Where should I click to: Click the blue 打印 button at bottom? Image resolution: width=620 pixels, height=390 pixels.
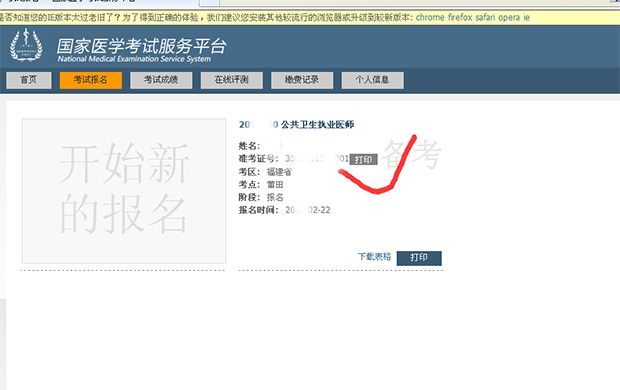tap(419, 258)
